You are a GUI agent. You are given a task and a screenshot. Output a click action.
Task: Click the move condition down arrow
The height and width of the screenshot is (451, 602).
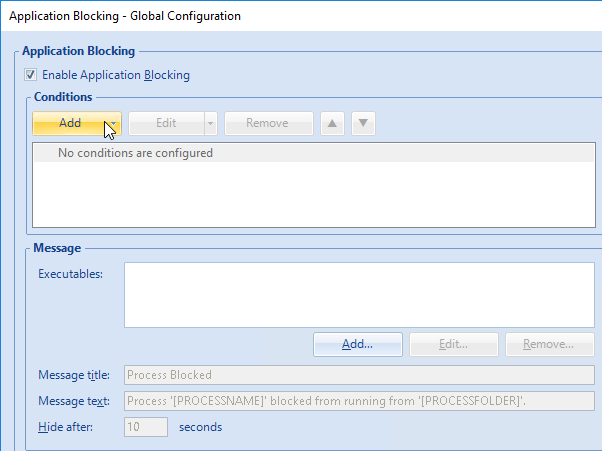363,123
